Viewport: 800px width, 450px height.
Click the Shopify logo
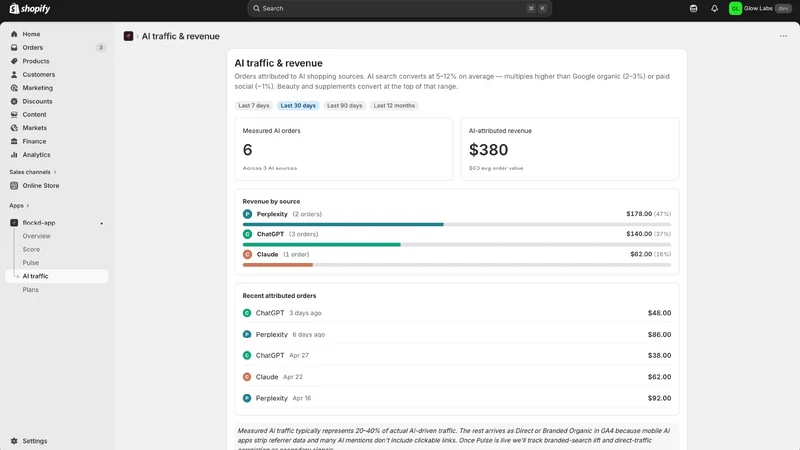[30, 9]
